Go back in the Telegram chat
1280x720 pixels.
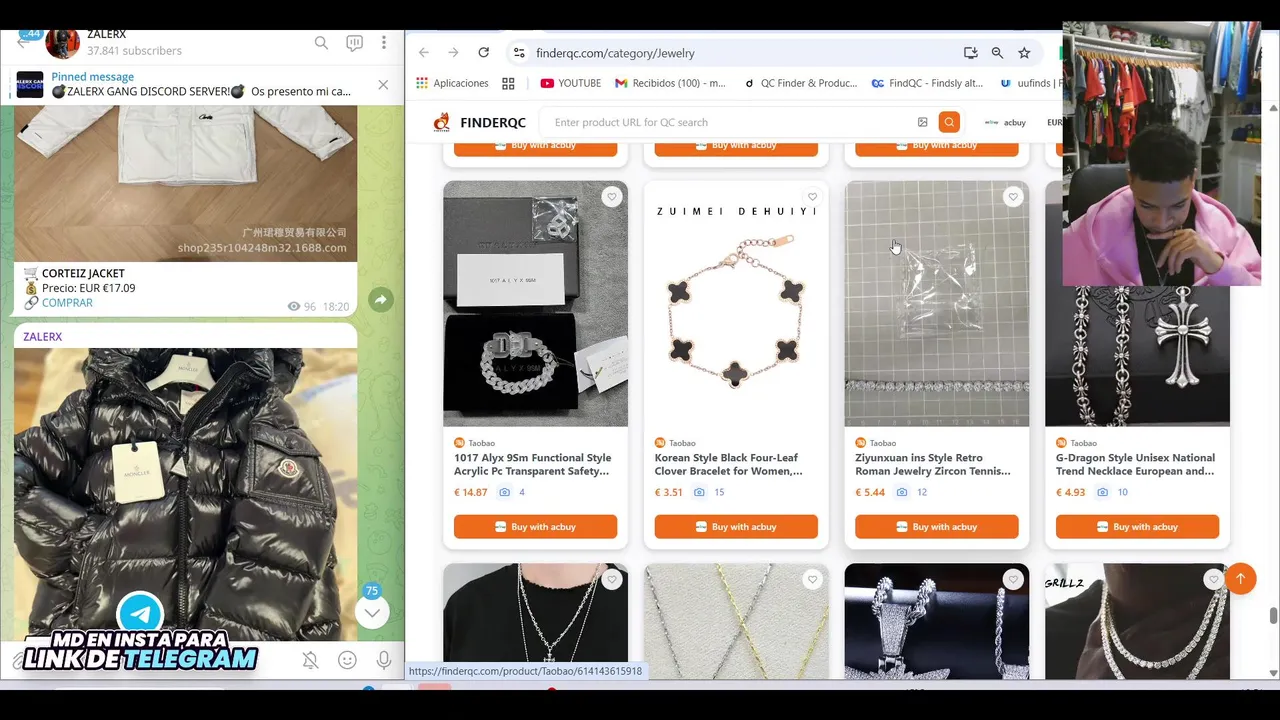click(22, 43)
